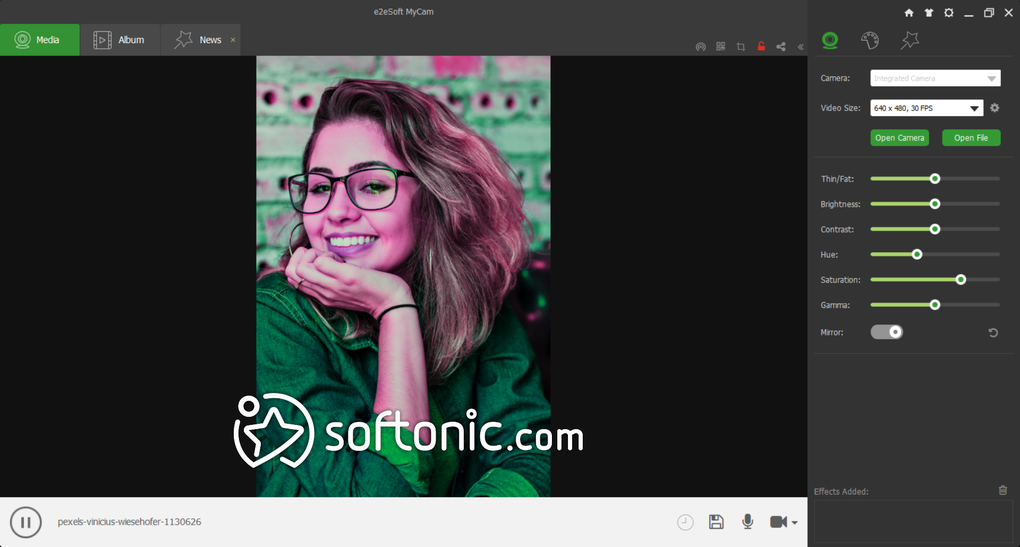Close the News tab
The height and width of the screenshot is (547, 1020).
pos(233,40)
